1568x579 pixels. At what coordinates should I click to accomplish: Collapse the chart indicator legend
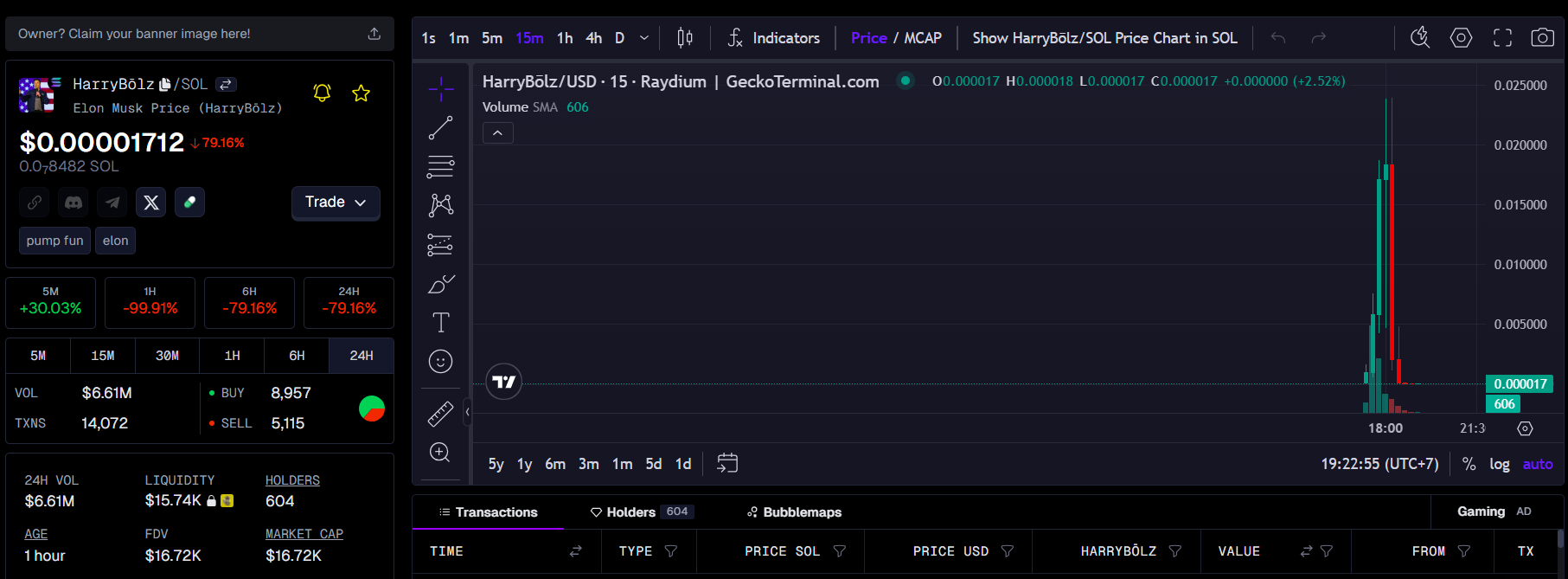(497, 133)
